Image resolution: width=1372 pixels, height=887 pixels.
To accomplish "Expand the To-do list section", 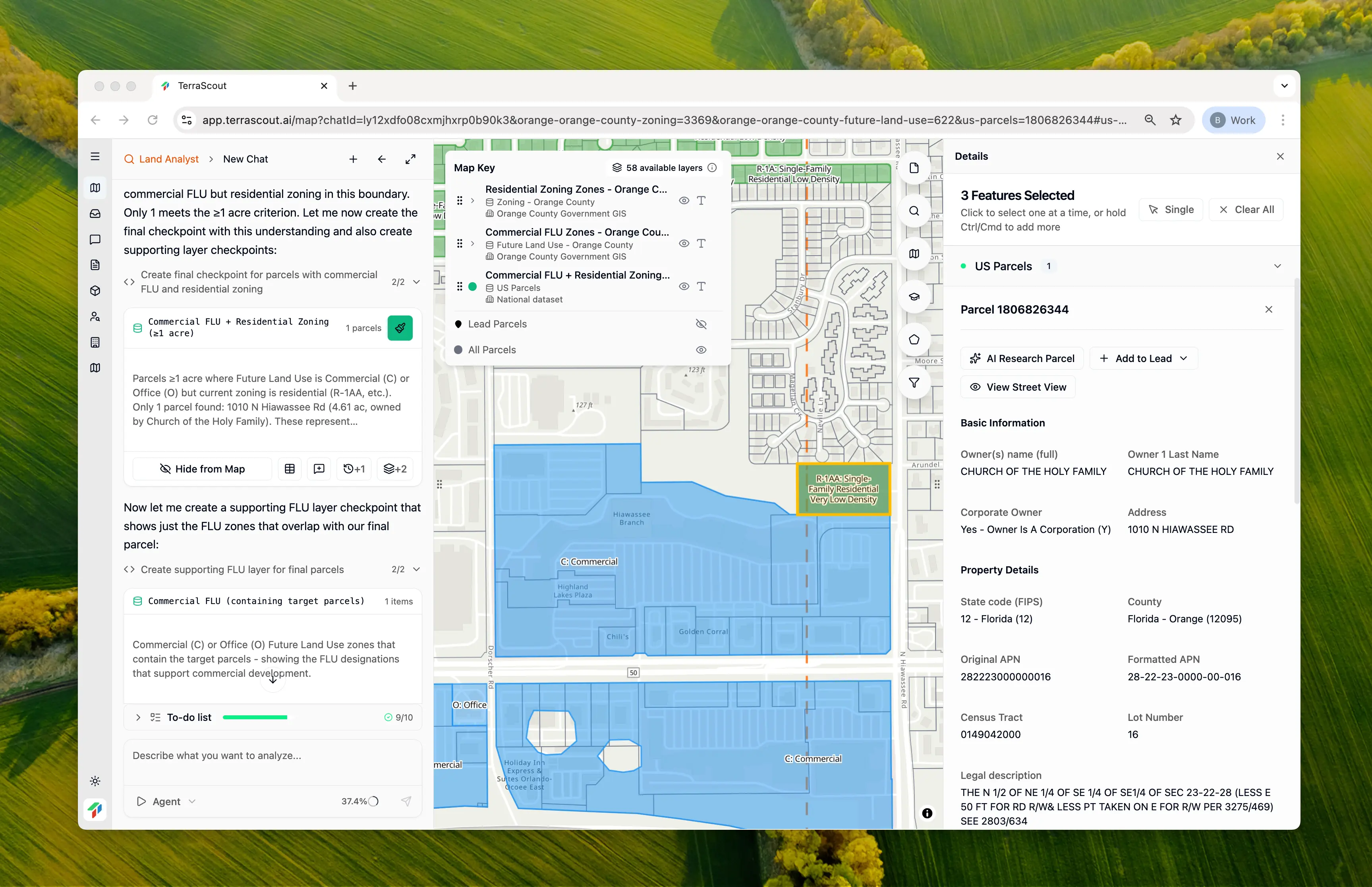I will pos(138,717).
